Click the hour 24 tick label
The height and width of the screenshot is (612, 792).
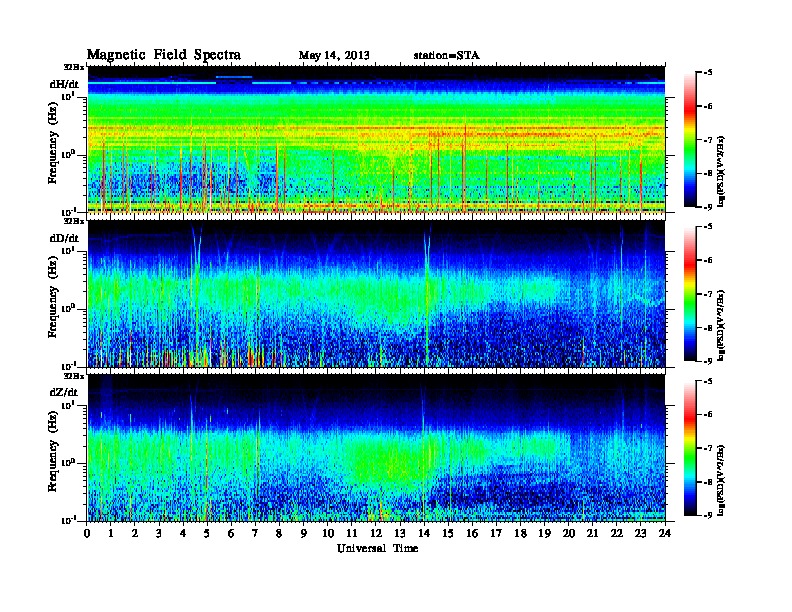[665, 533]
